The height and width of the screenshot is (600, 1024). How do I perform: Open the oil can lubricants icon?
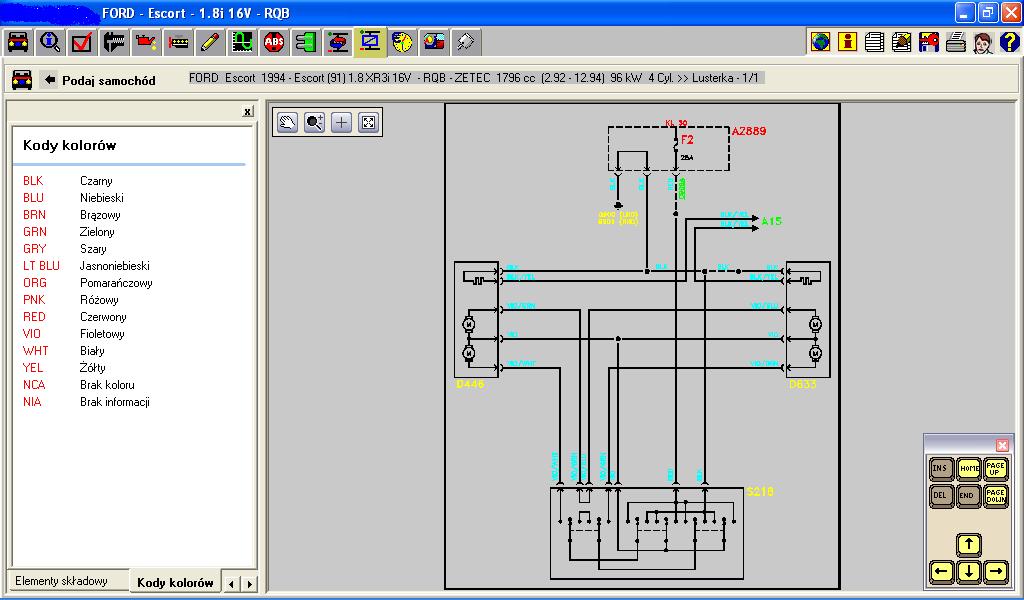[148, 42]
